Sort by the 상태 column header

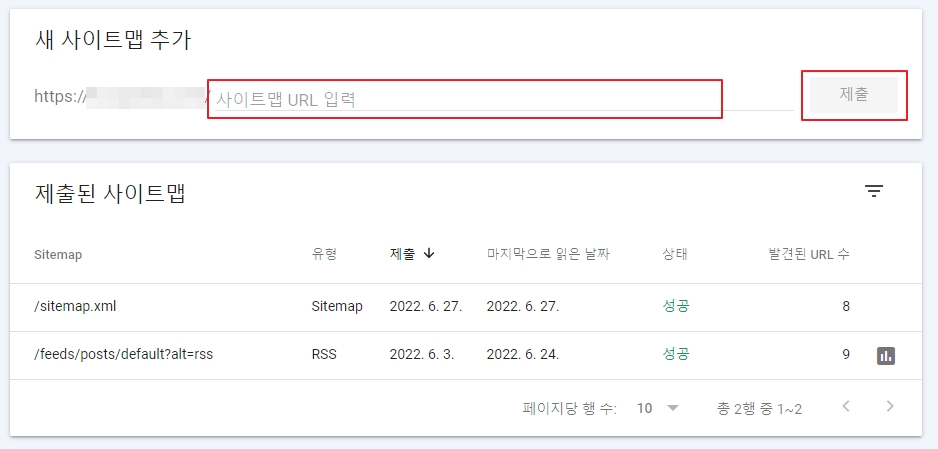[675, 254]
